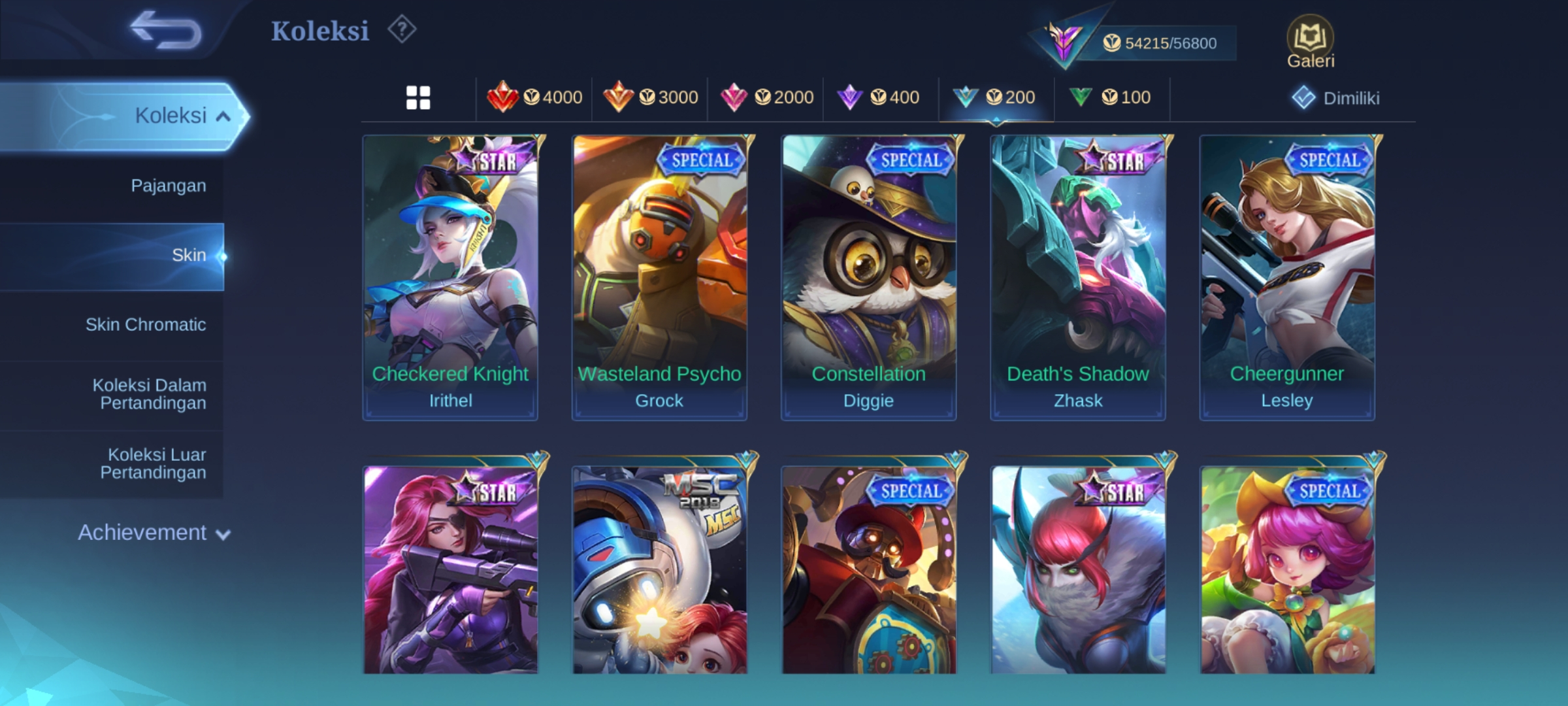Image resolution: width=1568 pixels, height=706 pixels.
Task: Select the all-skins grid view icon
Action: click(x=418, y=98)
